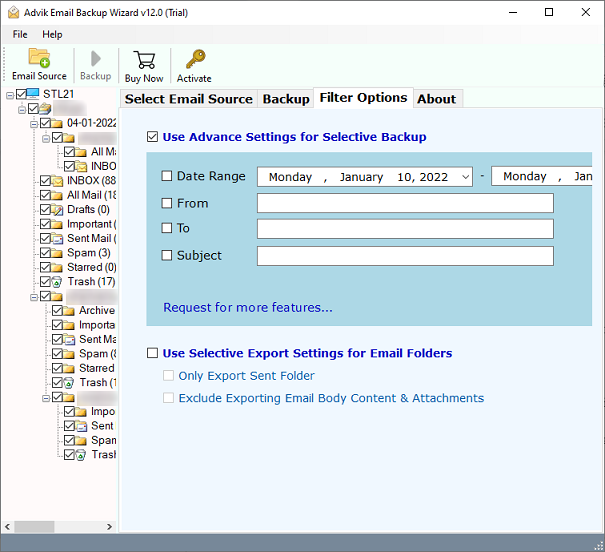Uncheck the Drafts (0) folder checkbox
The height and width of the screenshot is (552, 605).
pos(45,209)
